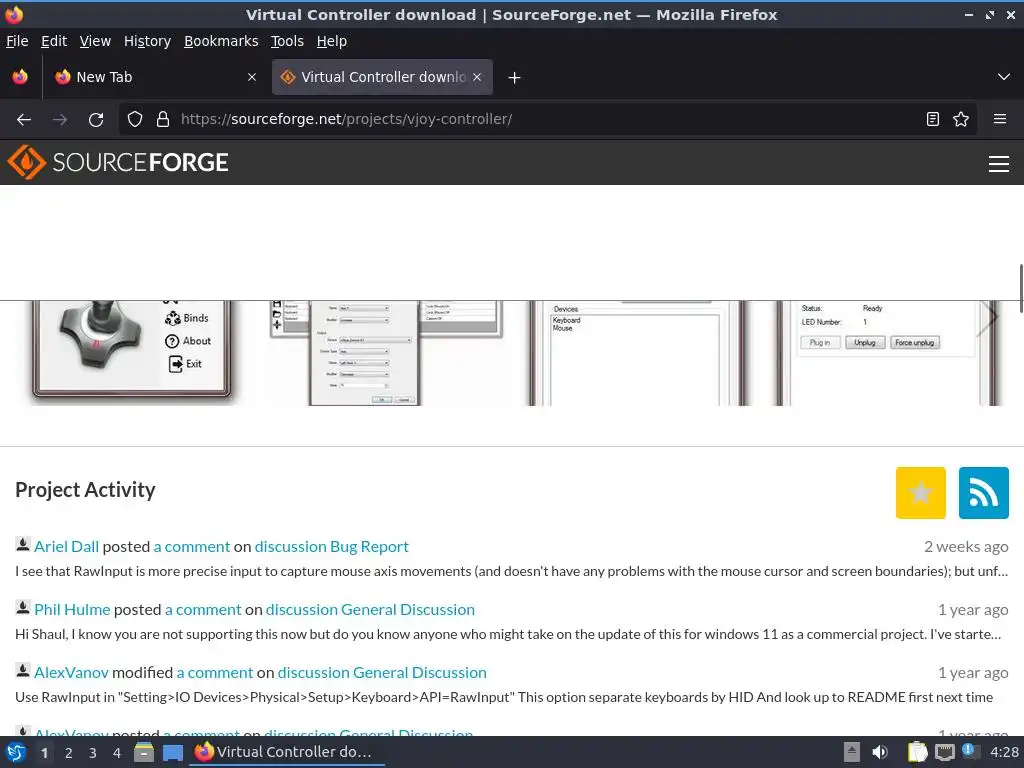Toggle reader view icon in address bar
The width and height of the screenshot is (1024, 768).
pos(933,119)
